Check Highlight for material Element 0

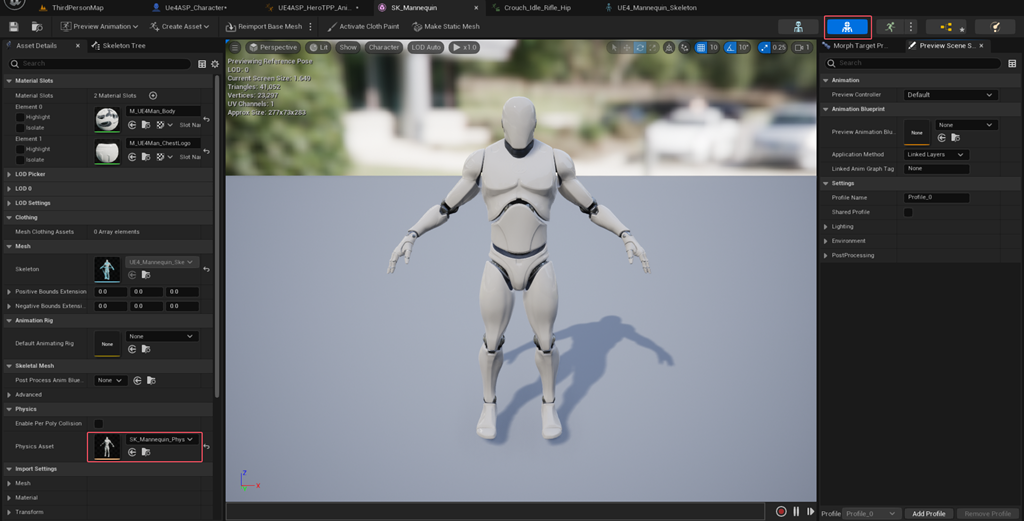point(20,118)
